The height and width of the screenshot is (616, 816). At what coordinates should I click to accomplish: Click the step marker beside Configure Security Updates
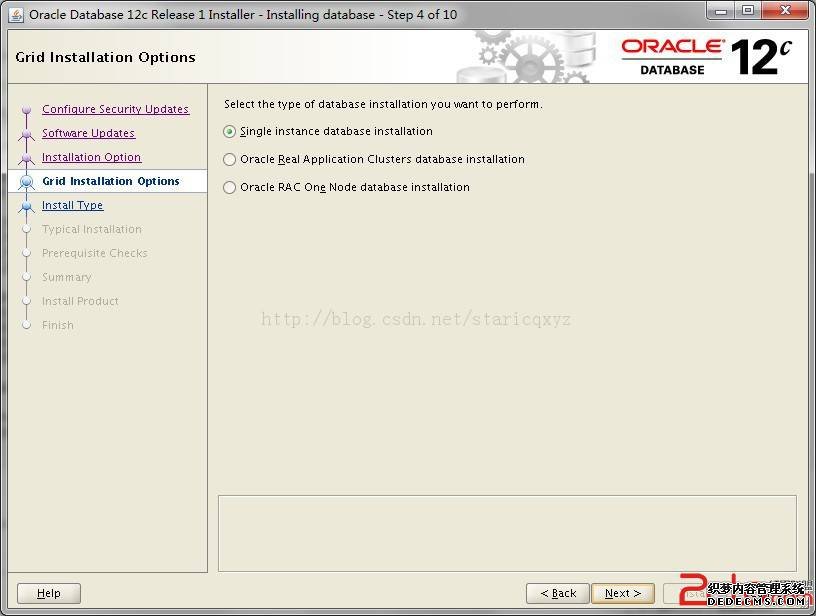(x=27, y=110)
